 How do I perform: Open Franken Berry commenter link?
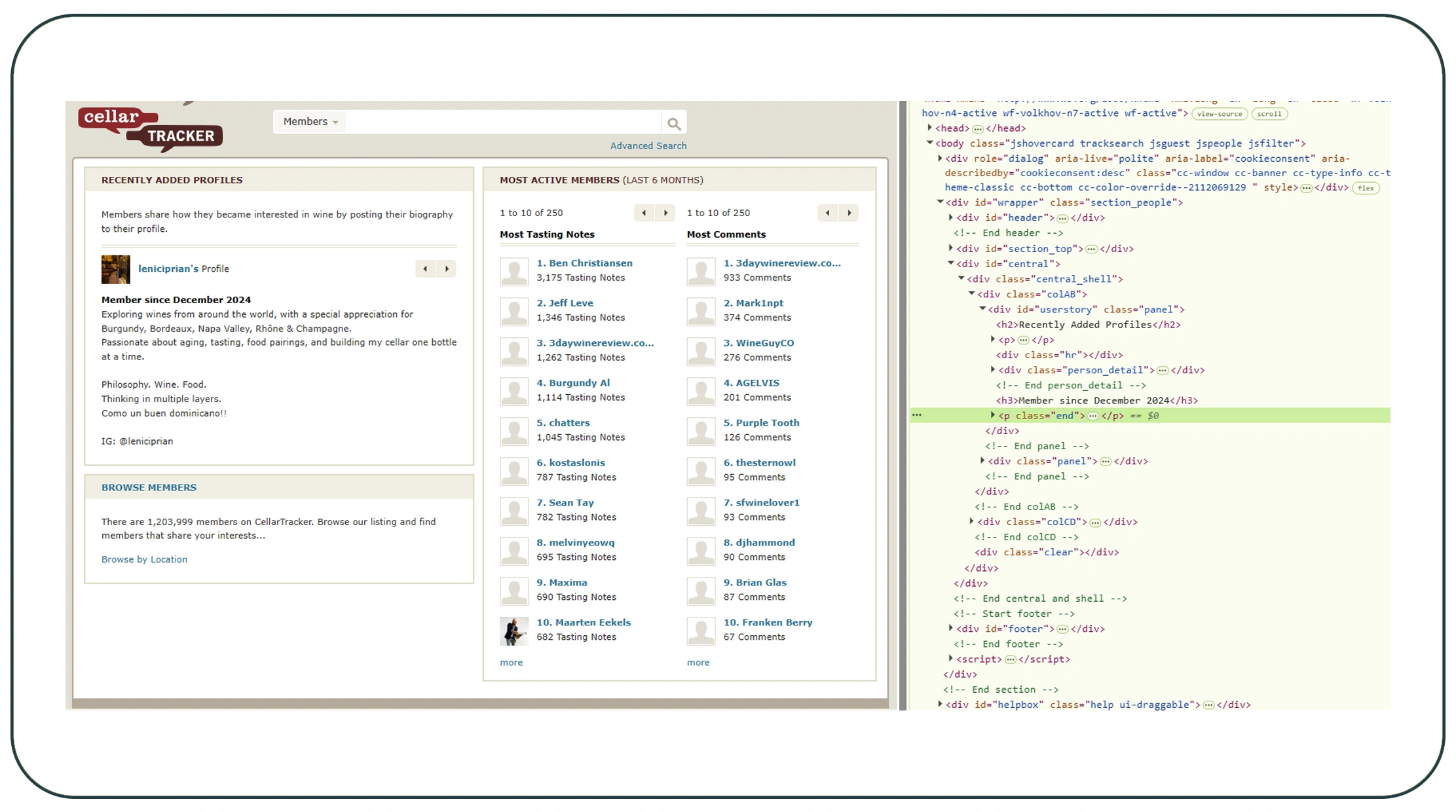pyautogui.click(x=768, y=623)
